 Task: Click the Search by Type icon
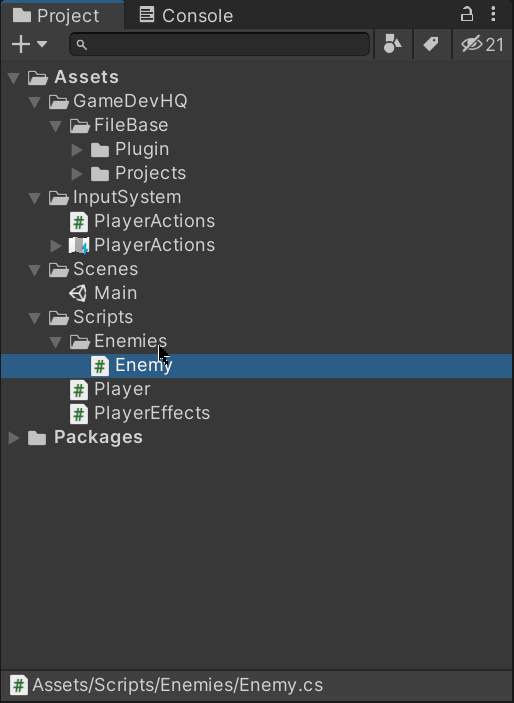coord(393,44)
